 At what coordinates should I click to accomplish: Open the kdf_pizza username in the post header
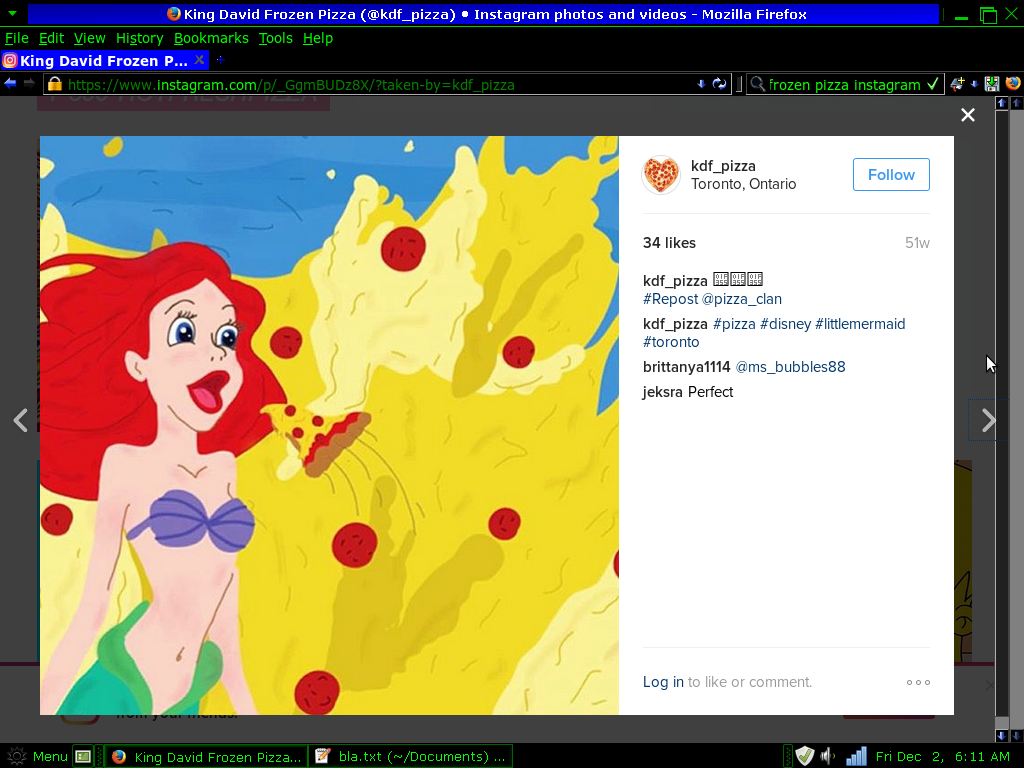coord(723,166)
